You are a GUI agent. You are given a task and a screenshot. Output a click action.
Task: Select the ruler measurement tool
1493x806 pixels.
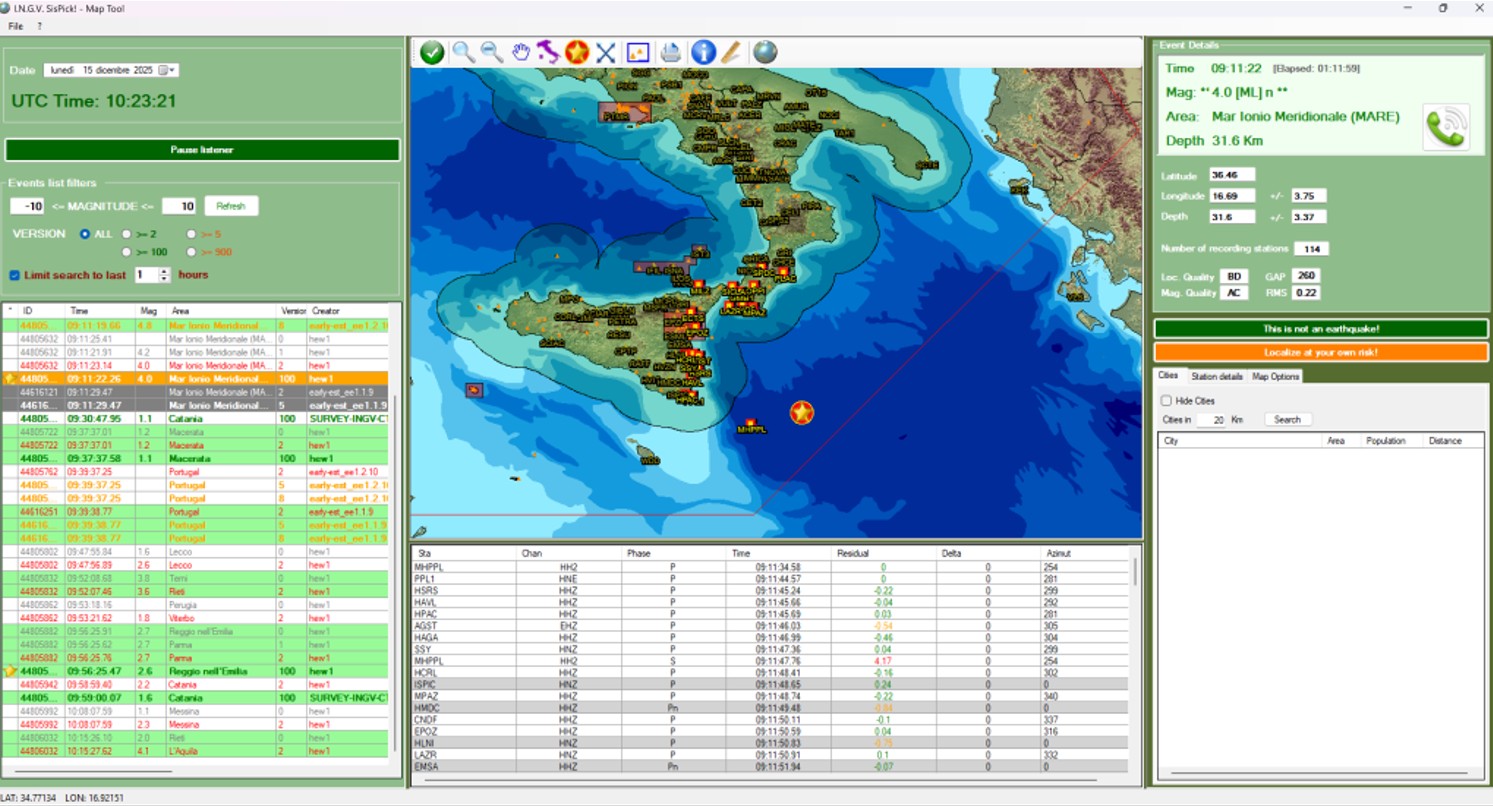coord(732,53)
